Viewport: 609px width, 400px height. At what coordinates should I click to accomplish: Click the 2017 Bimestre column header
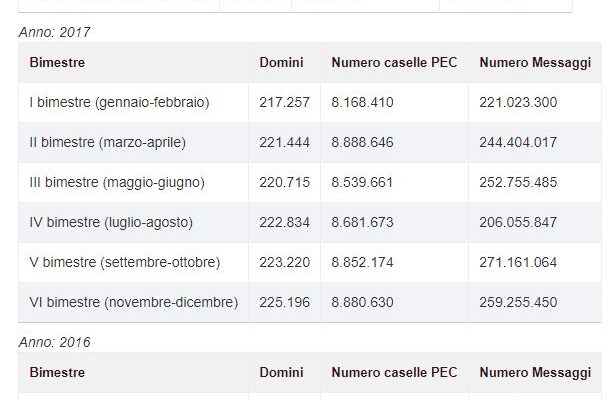[57, 63]
